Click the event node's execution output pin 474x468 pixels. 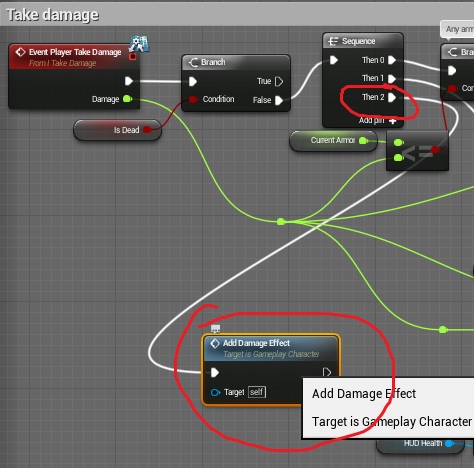(129, 81)
